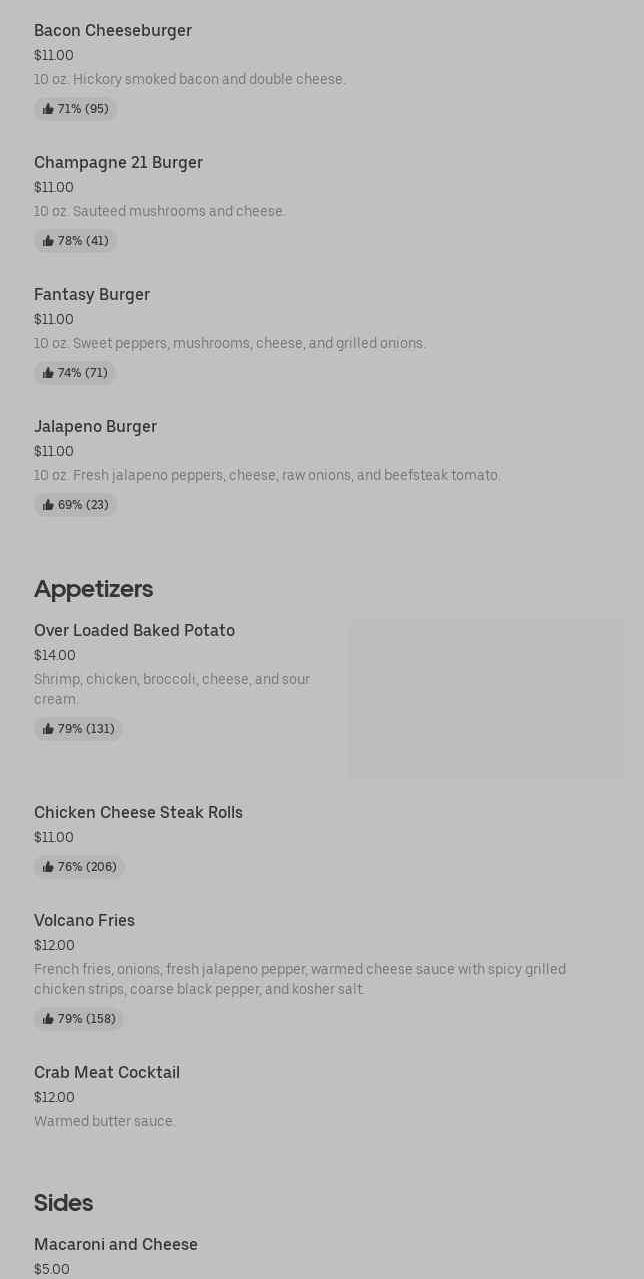Click thumbs-up icon under Jalapeno Burger
This screenshot has height=1279, width=644.
point(48,505)
